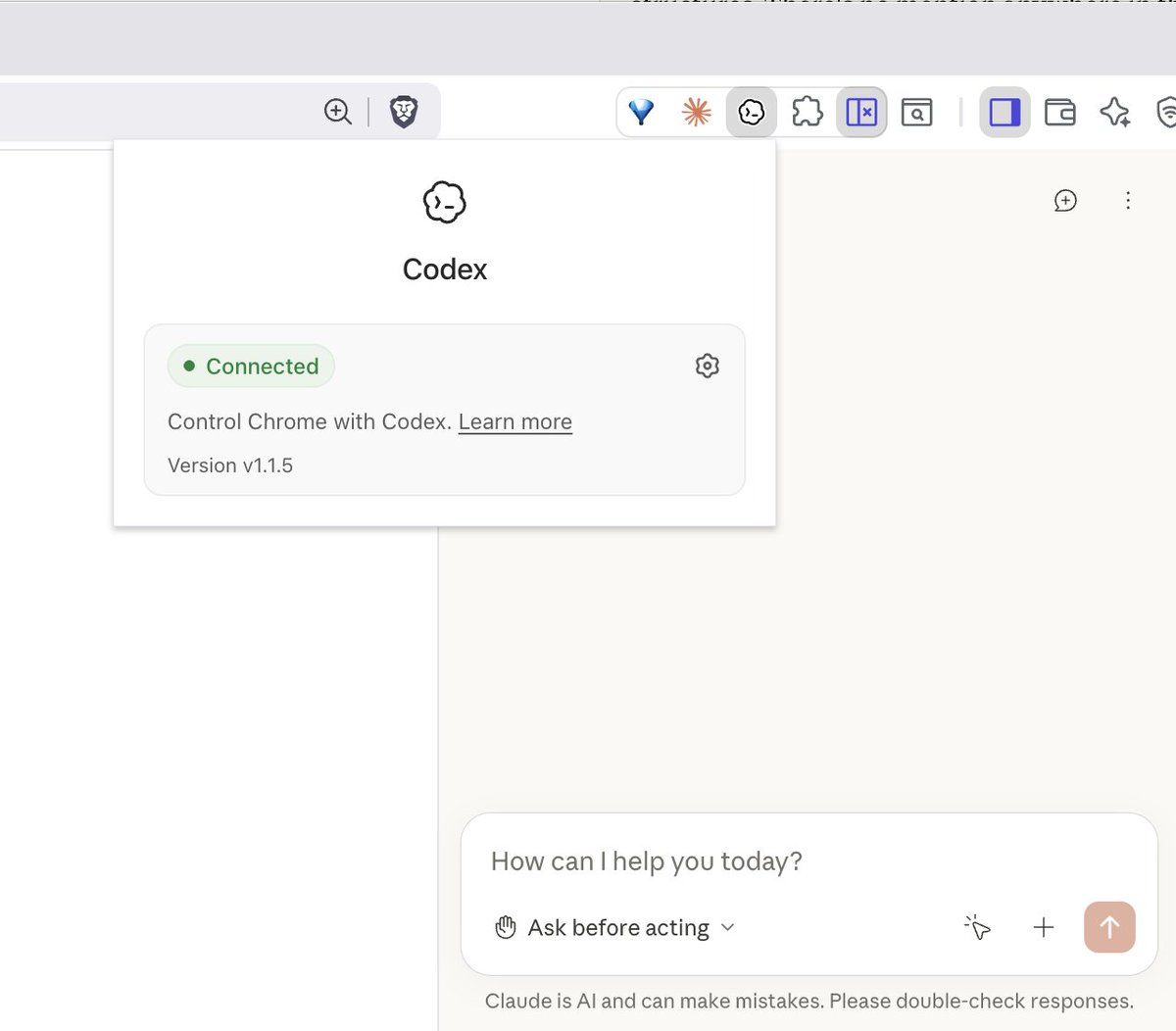Click the element selector cursor icon

click(x=977, y=927)
